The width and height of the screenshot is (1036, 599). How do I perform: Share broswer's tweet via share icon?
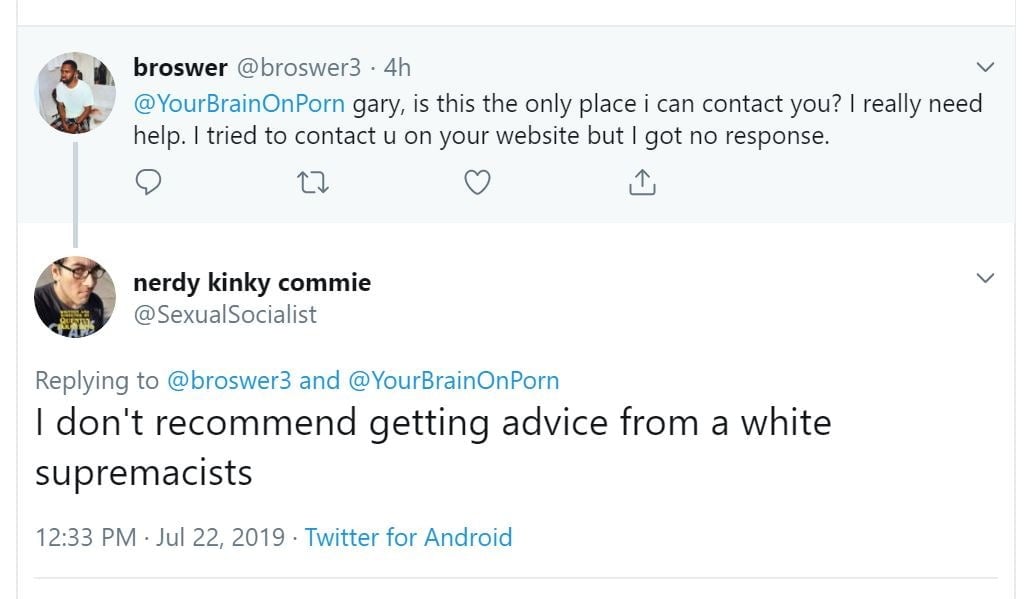(x=641, y=181)
